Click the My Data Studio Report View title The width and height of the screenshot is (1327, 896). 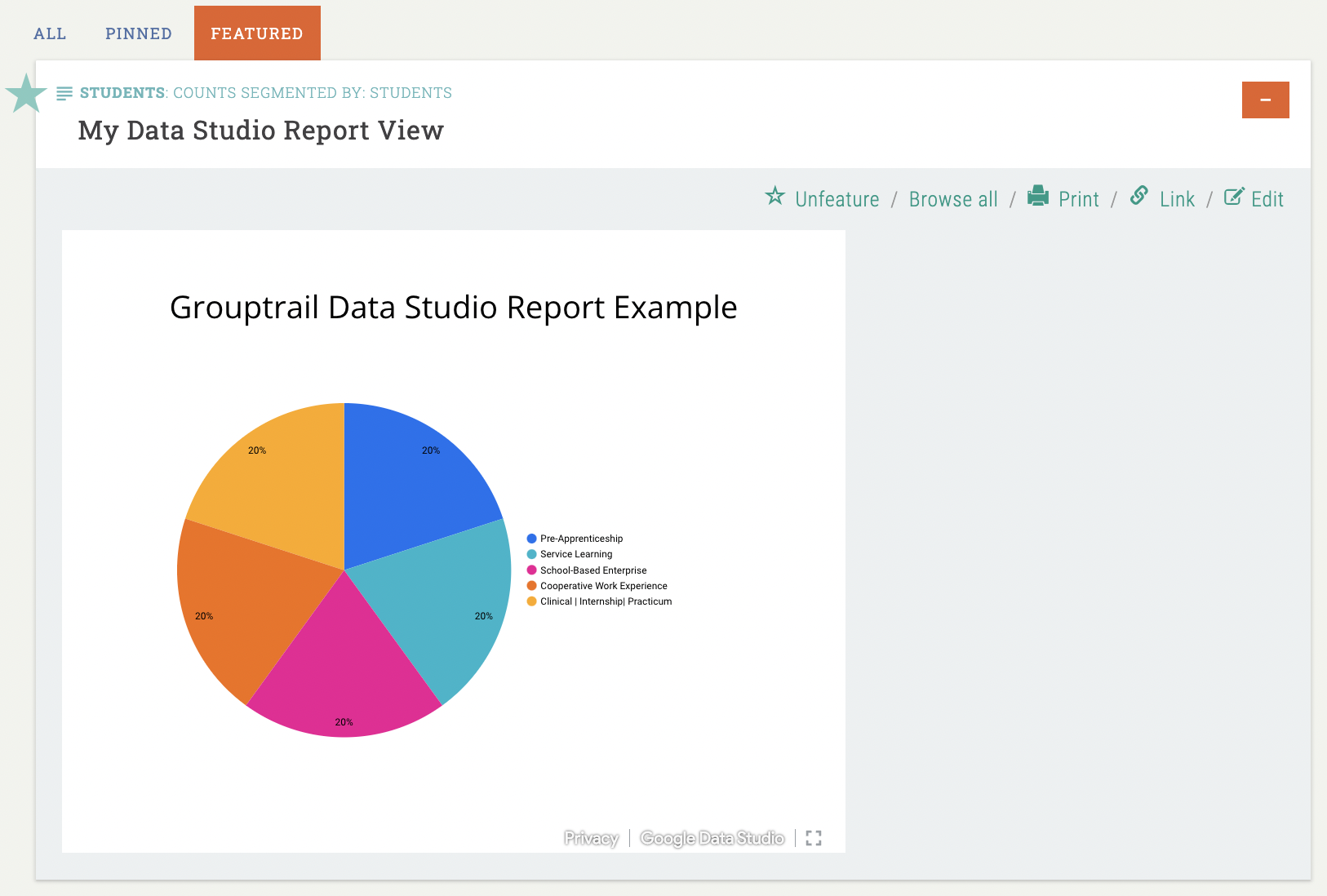point(260,131)
